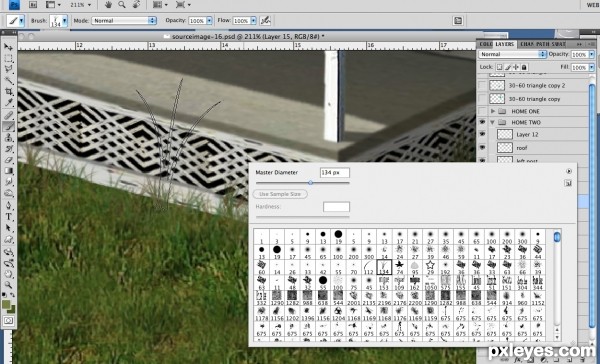The width and height of the screenshot is (600, 364).
Task: Open the Flow dropdown arrow
Action: [x=253, y=21]
